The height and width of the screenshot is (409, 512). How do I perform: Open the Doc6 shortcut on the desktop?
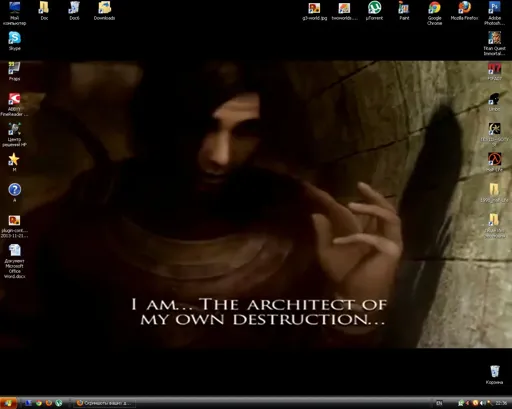[x=74, y=11]
